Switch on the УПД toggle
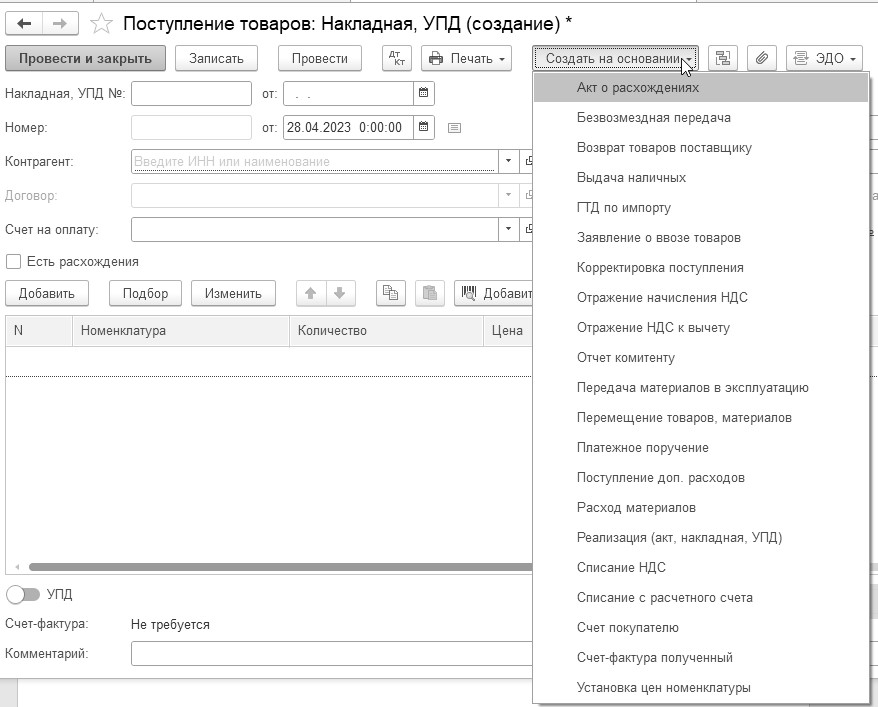Image resolution: width=878 pixels, height=707 pixels. click(23, 594)
